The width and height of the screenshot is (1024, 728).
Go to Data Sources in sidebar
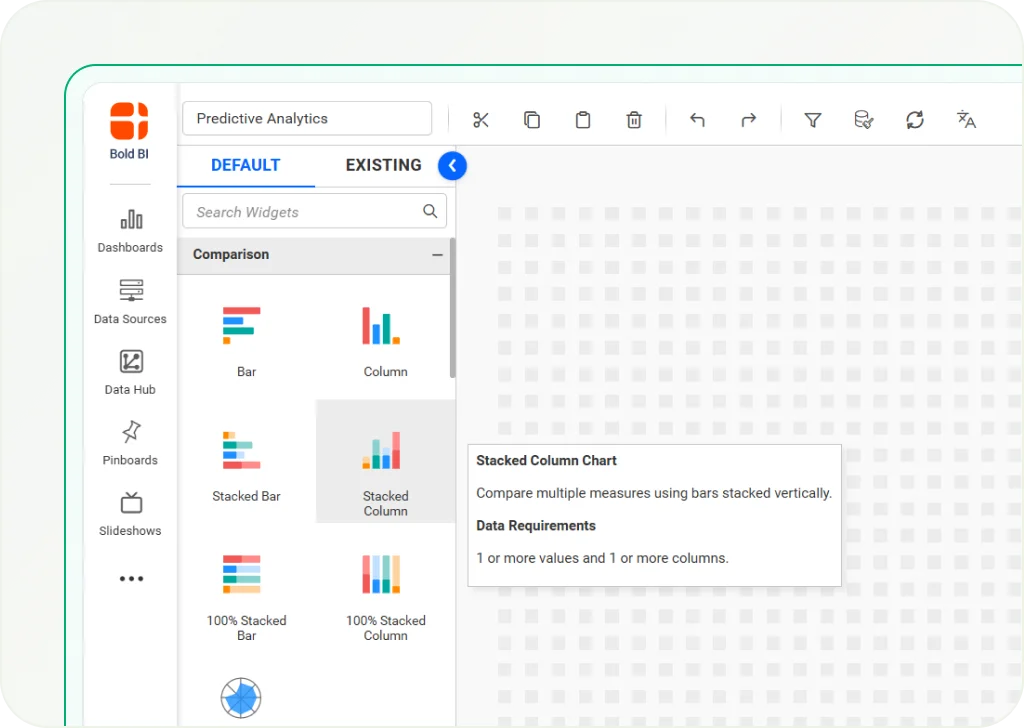pyautogui.click(x=130, y=302)
